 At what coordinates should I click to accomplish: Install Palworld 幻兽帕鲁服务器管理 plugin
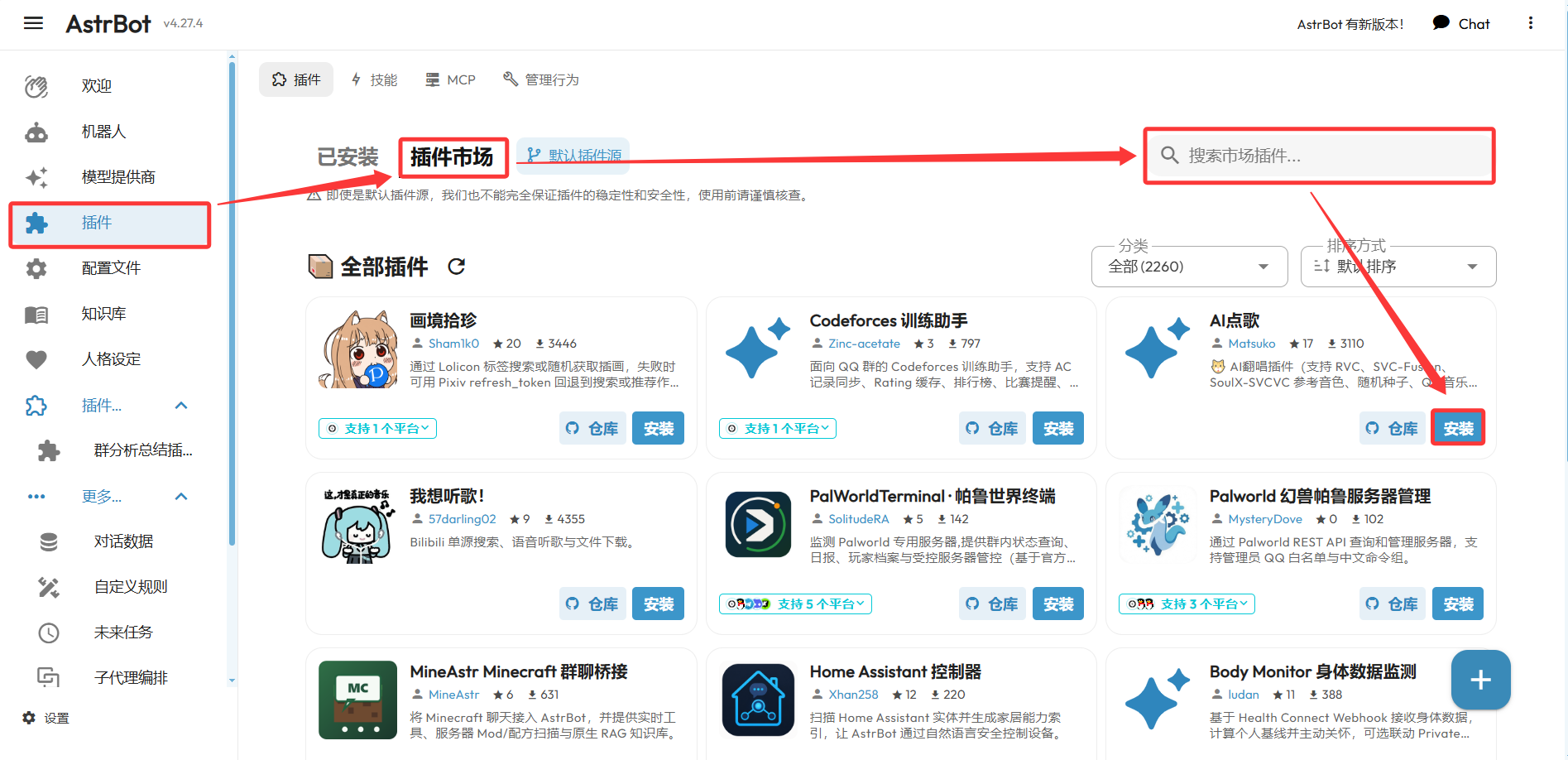[x=1458, y=604]
